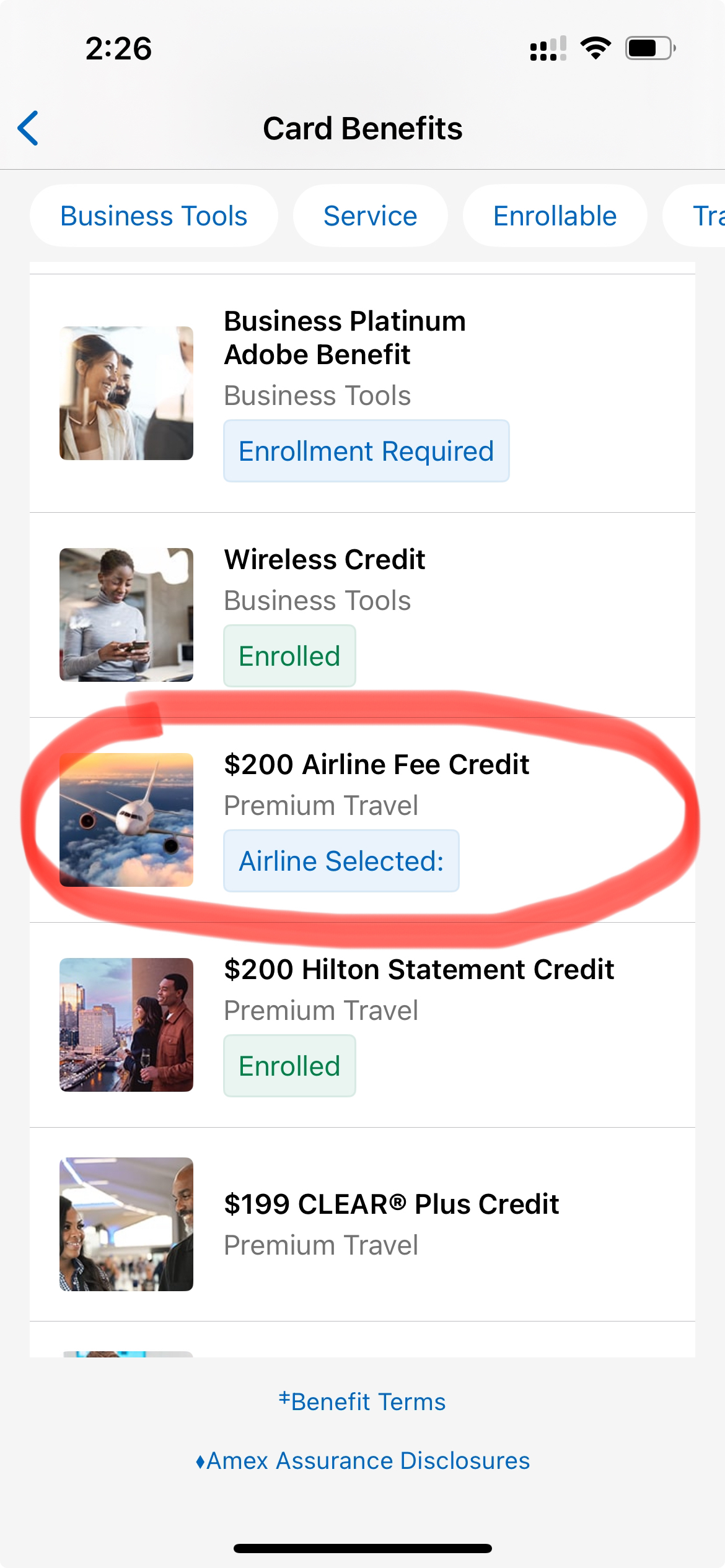This screenshot has height=1568, width=725.
Task: Select the Business Tools filter tab
Action: (x=154, y=216)
